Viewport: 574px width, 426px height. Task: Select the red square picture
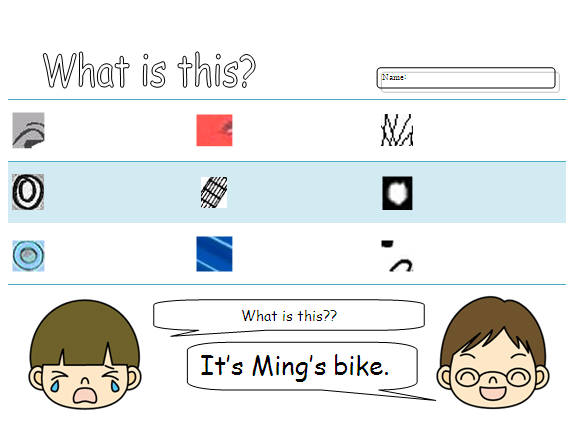click(214, 130)
